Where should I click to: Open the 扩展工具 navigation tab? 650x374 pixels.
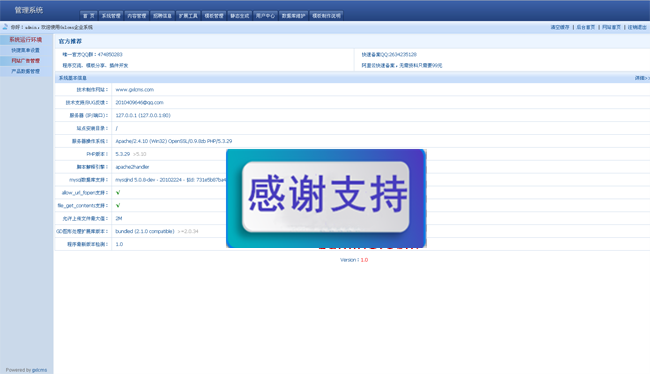point(188,16)
